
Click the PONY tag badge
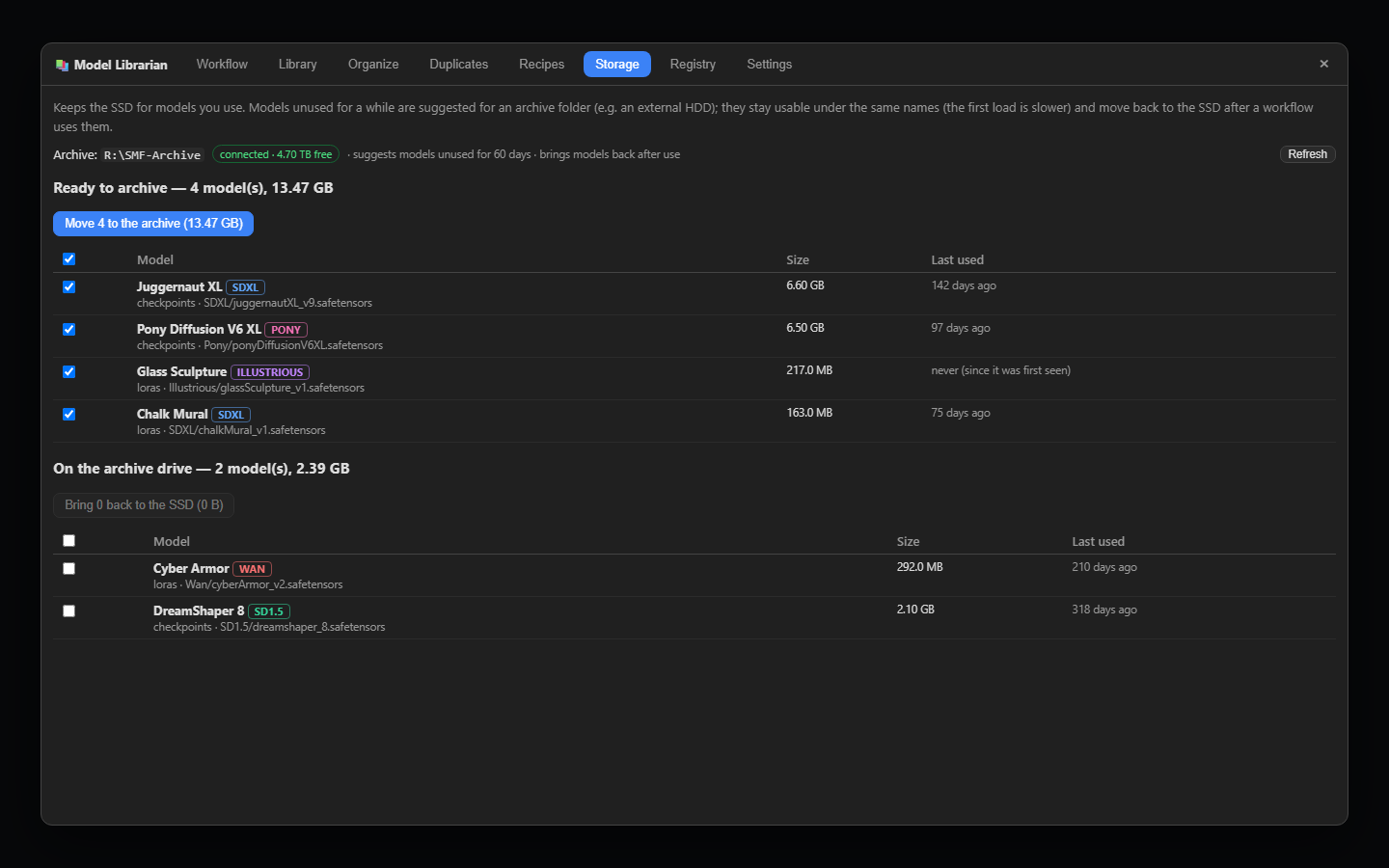(x=286, y=330)
